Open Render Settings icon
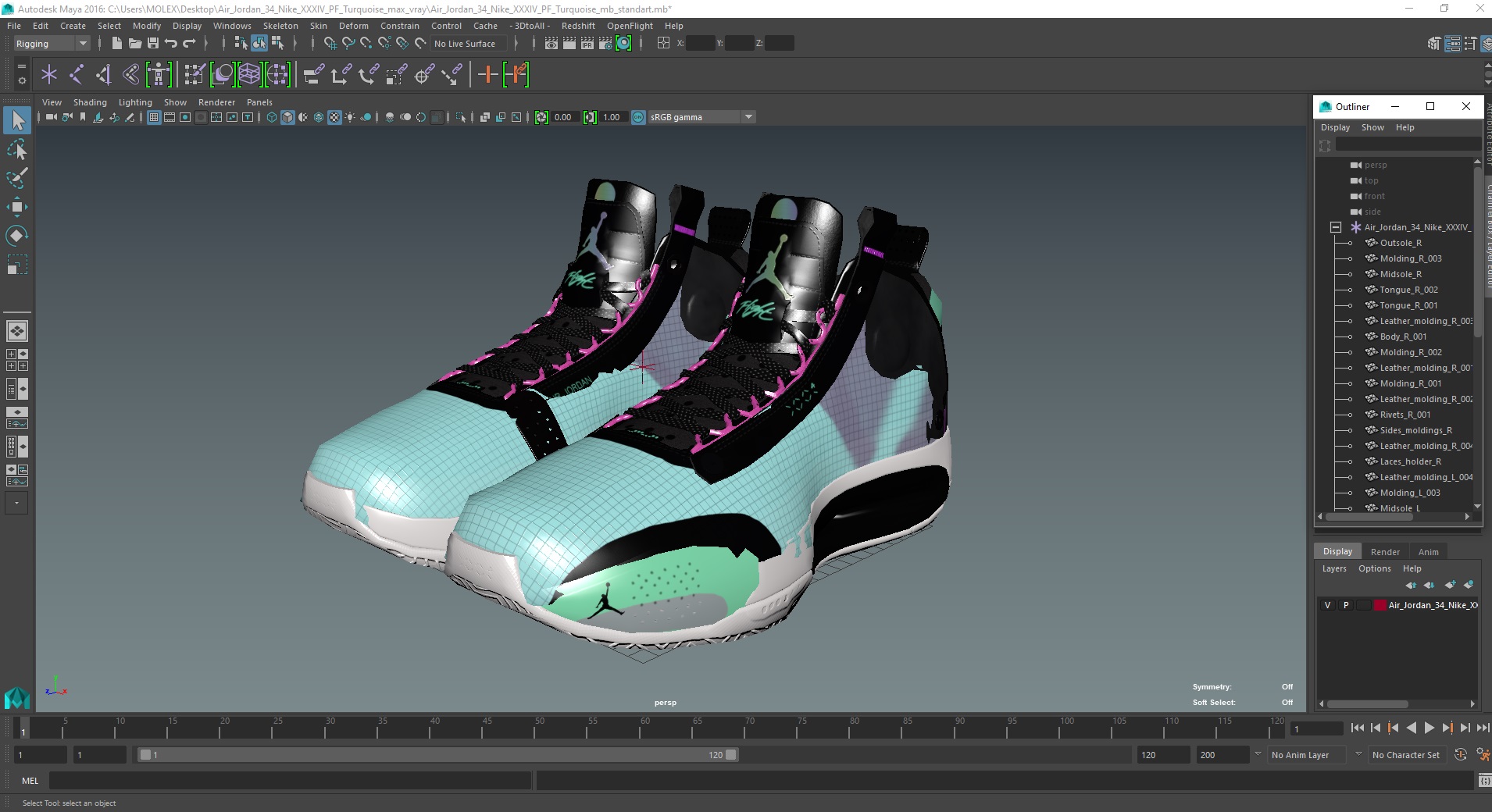This screenshot has height=812, width=1492. point(605,43)
